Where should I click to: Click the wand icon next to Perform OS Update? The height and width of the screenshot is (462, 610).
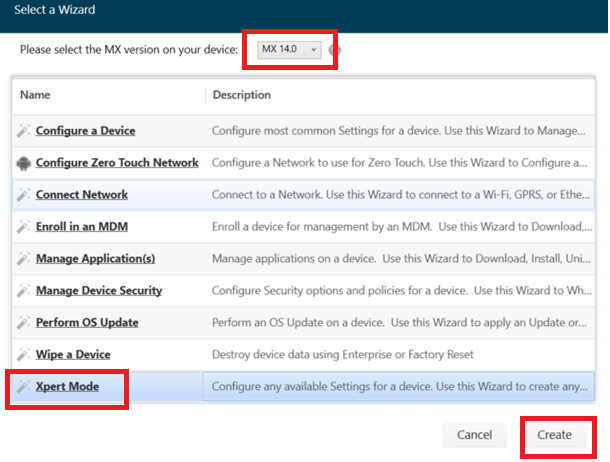[x=23, y=323]
